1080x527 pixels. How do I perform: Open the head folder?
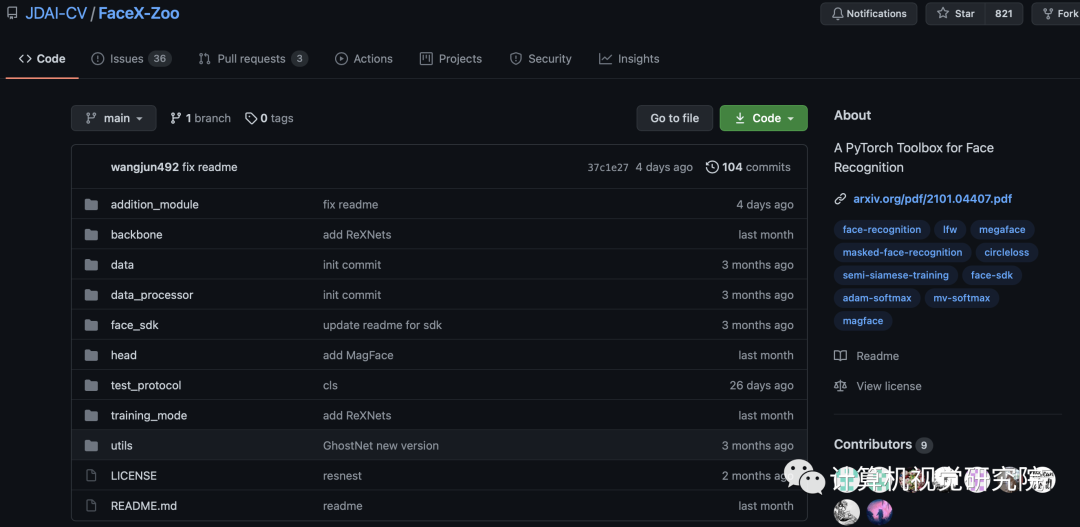(123, 355)
